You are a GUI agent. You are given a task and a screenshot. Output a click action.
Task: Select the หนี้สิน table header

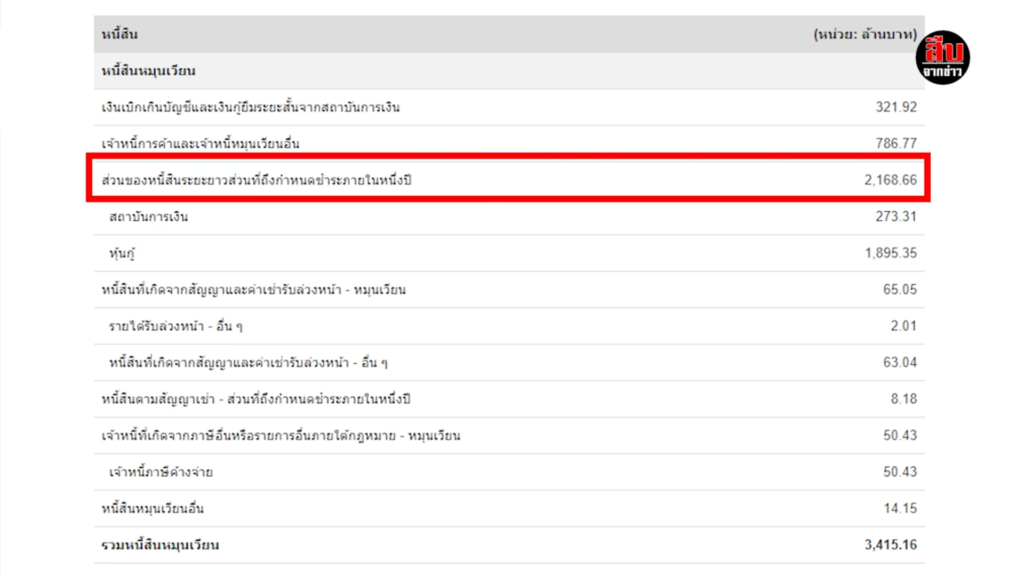tap(120, 34)
